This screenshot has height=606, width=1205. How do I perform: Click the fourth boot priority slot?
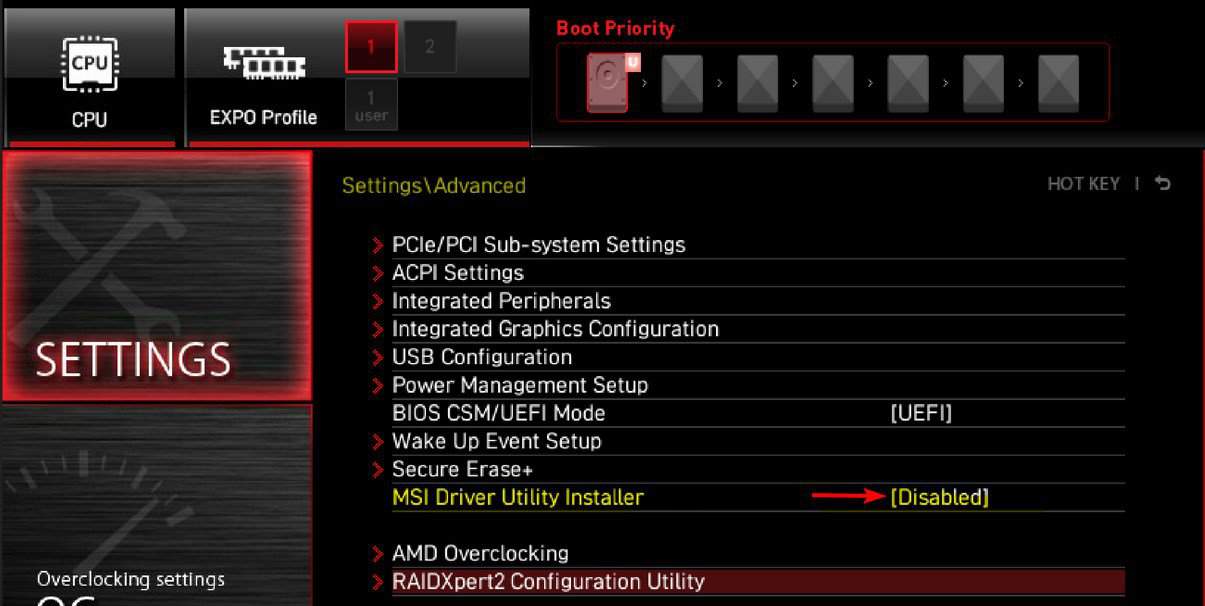[x=833, y=83]
